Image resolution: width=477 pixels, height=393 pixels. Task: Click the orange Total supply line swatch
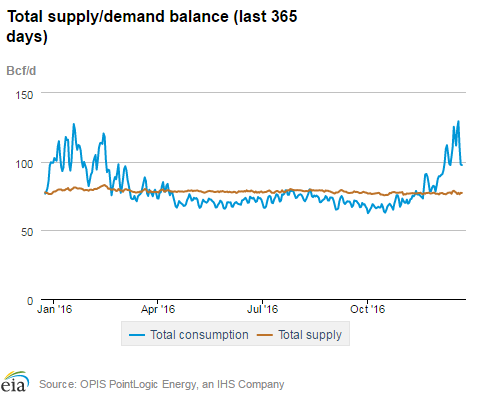265,335
